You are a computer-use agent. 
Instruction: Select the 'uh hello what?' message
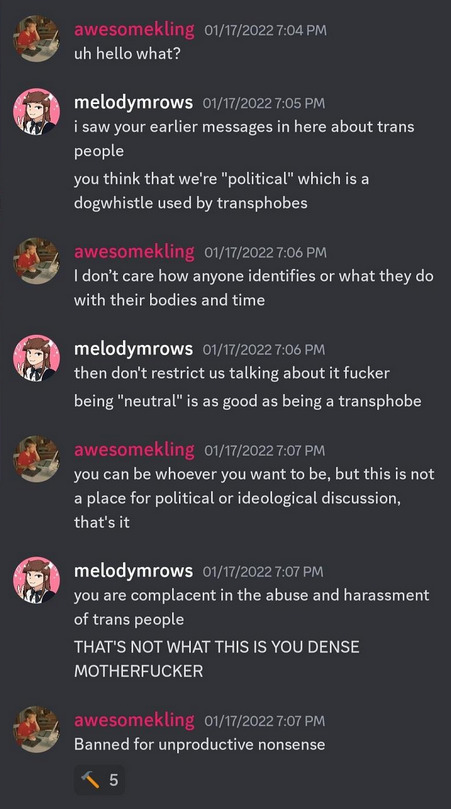[x=127, y=54]
